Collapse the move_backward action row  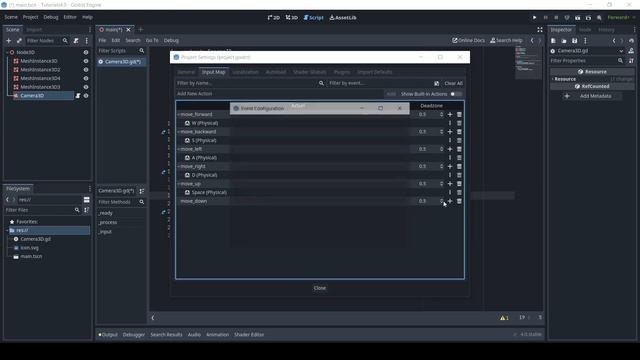pyautogui.click(x=178, y=132)
